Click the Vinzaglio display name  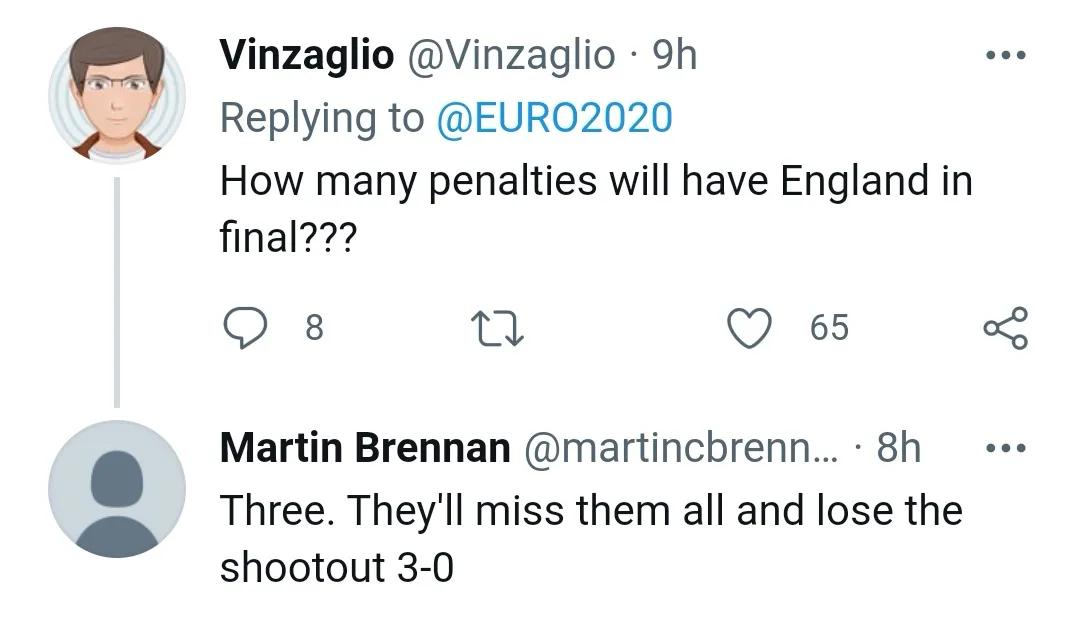pos(306,56)
